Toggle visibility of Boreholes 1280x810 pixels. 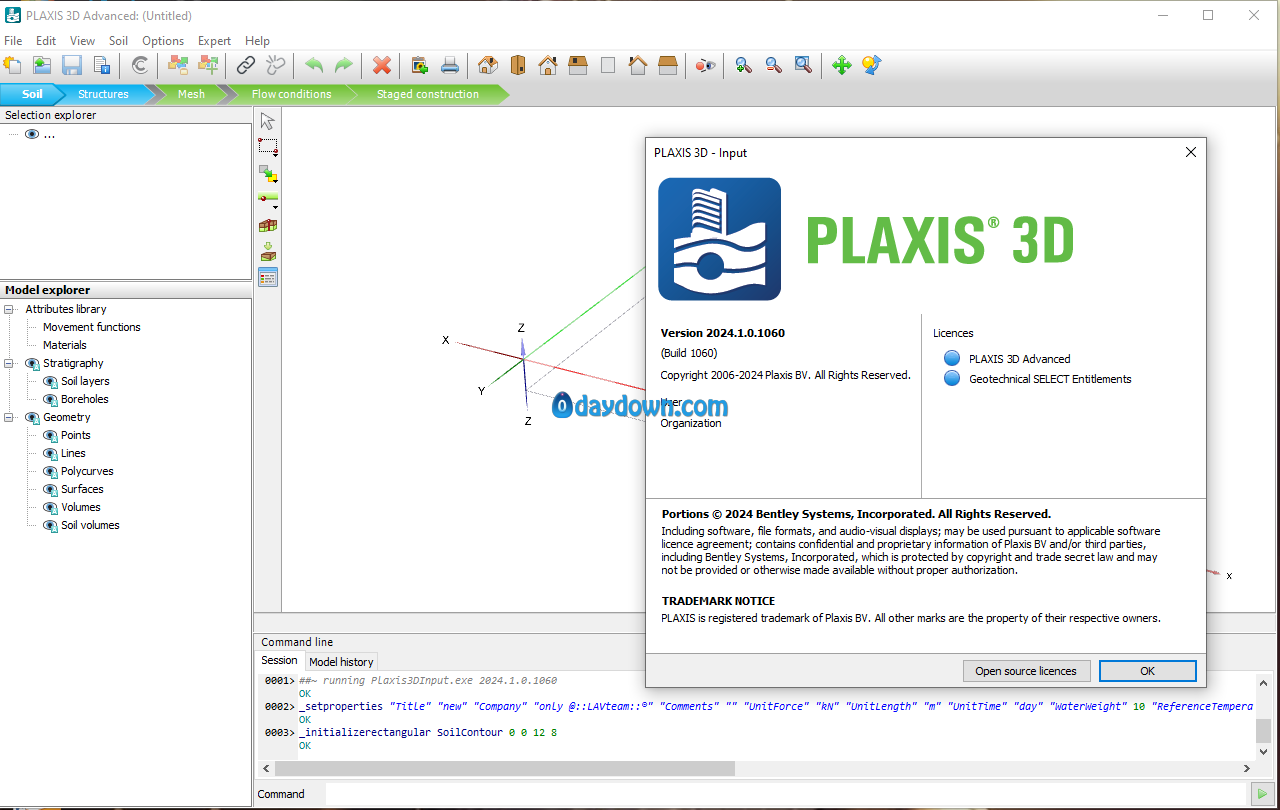(50, 399)
